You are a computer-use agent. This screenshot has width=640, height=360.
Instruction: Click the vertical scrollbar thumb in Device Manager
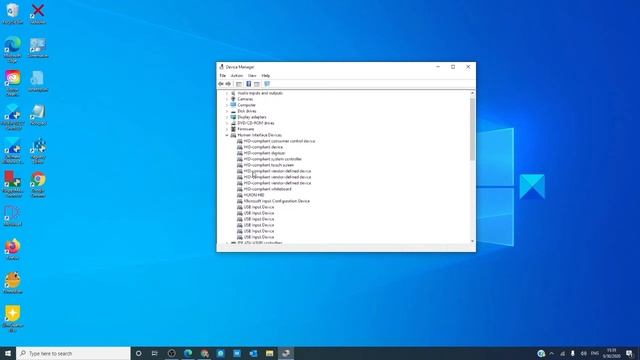[472, 129]
